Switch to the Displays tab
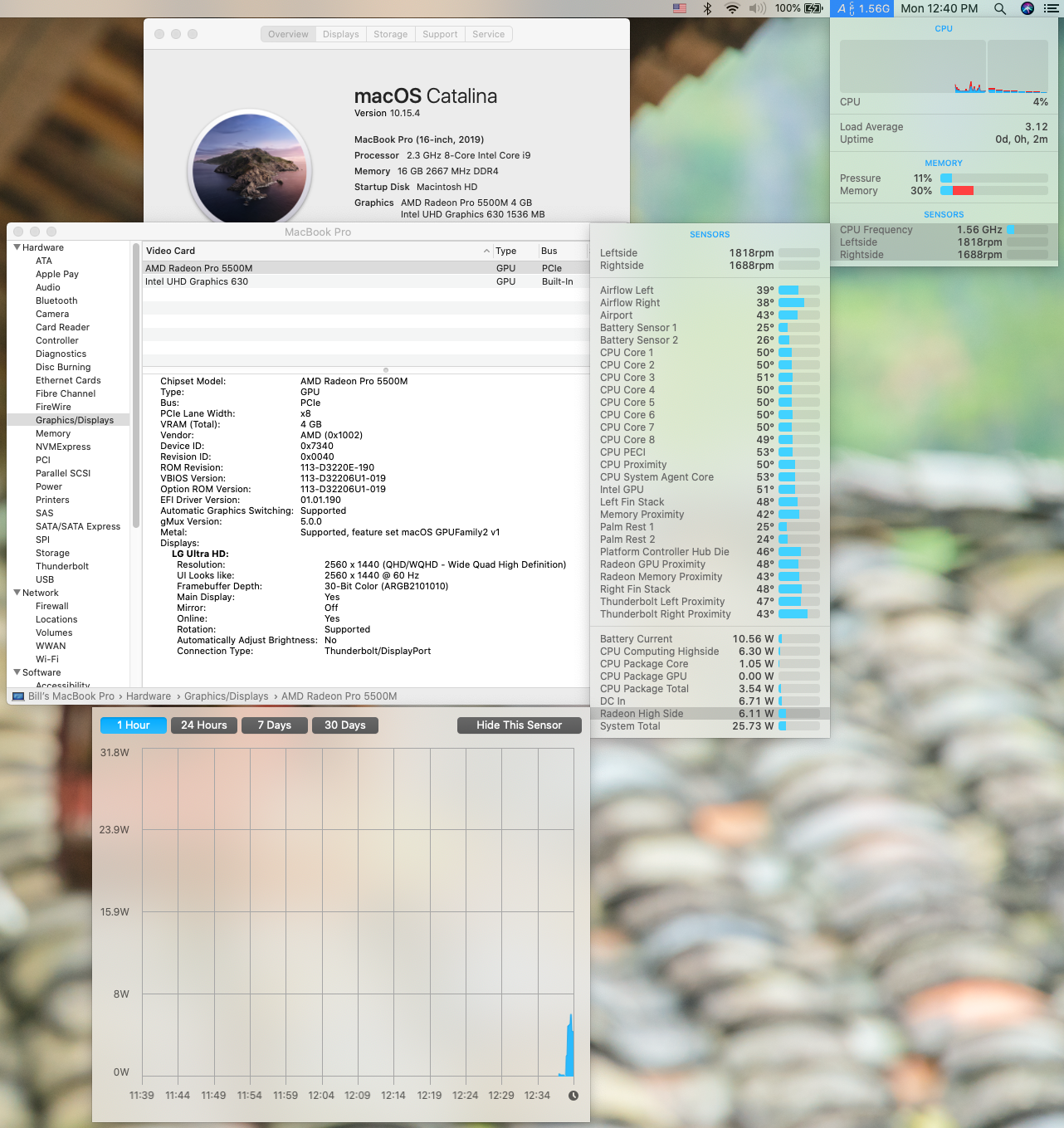This screenshot has width=1064, height=1128. point(341,34)
